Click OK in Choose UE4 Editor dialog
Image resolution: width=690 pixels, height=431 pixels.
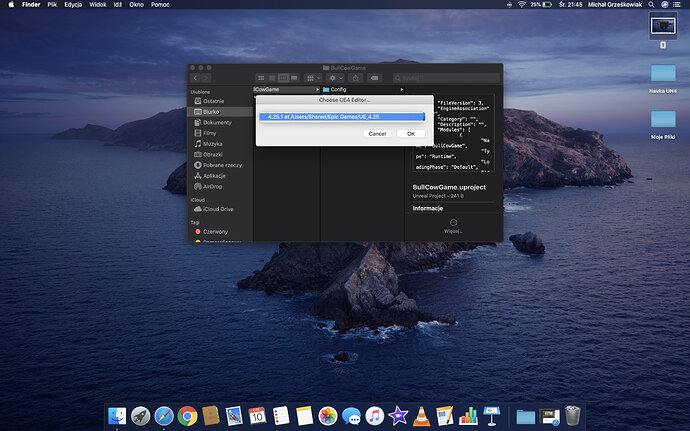410,133
